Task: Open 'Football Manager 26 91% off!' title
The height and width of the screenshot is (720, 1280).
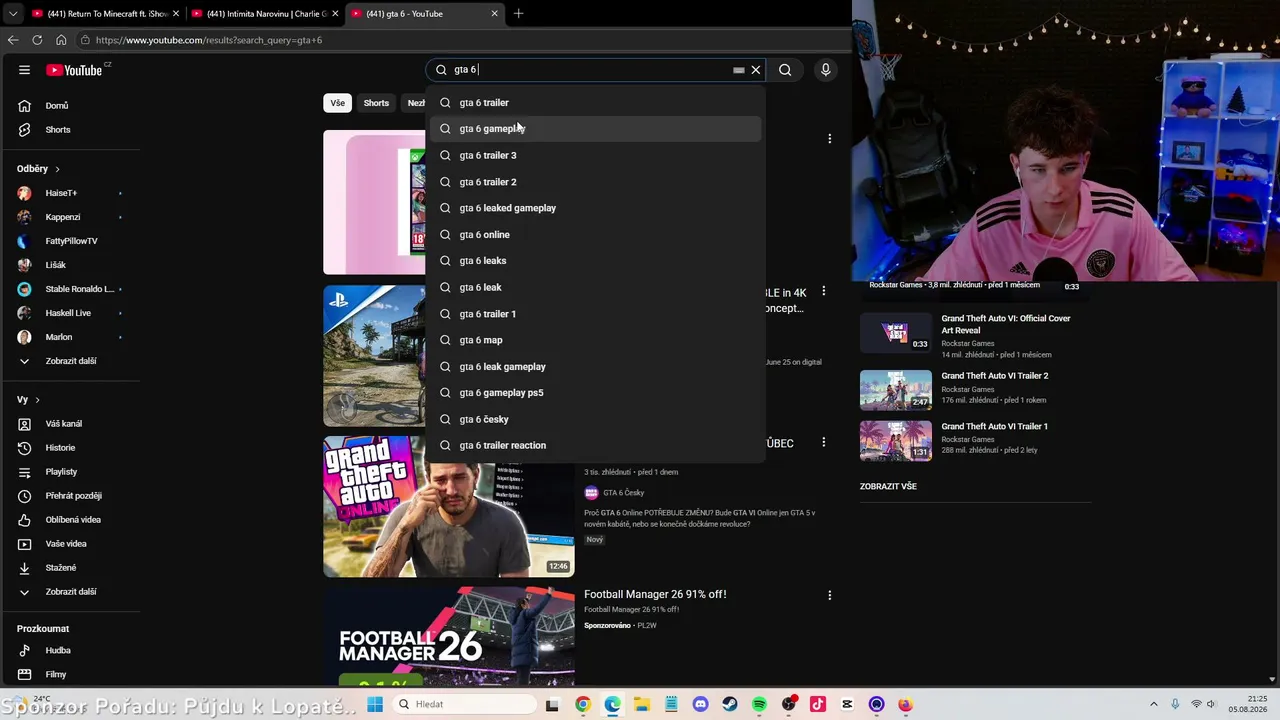Action: click(655, 594)
